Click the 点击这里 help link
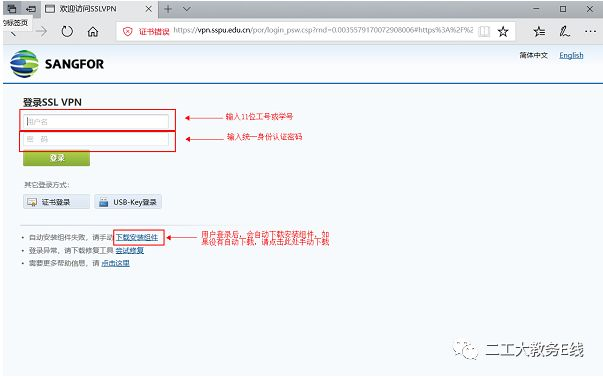 115,263
